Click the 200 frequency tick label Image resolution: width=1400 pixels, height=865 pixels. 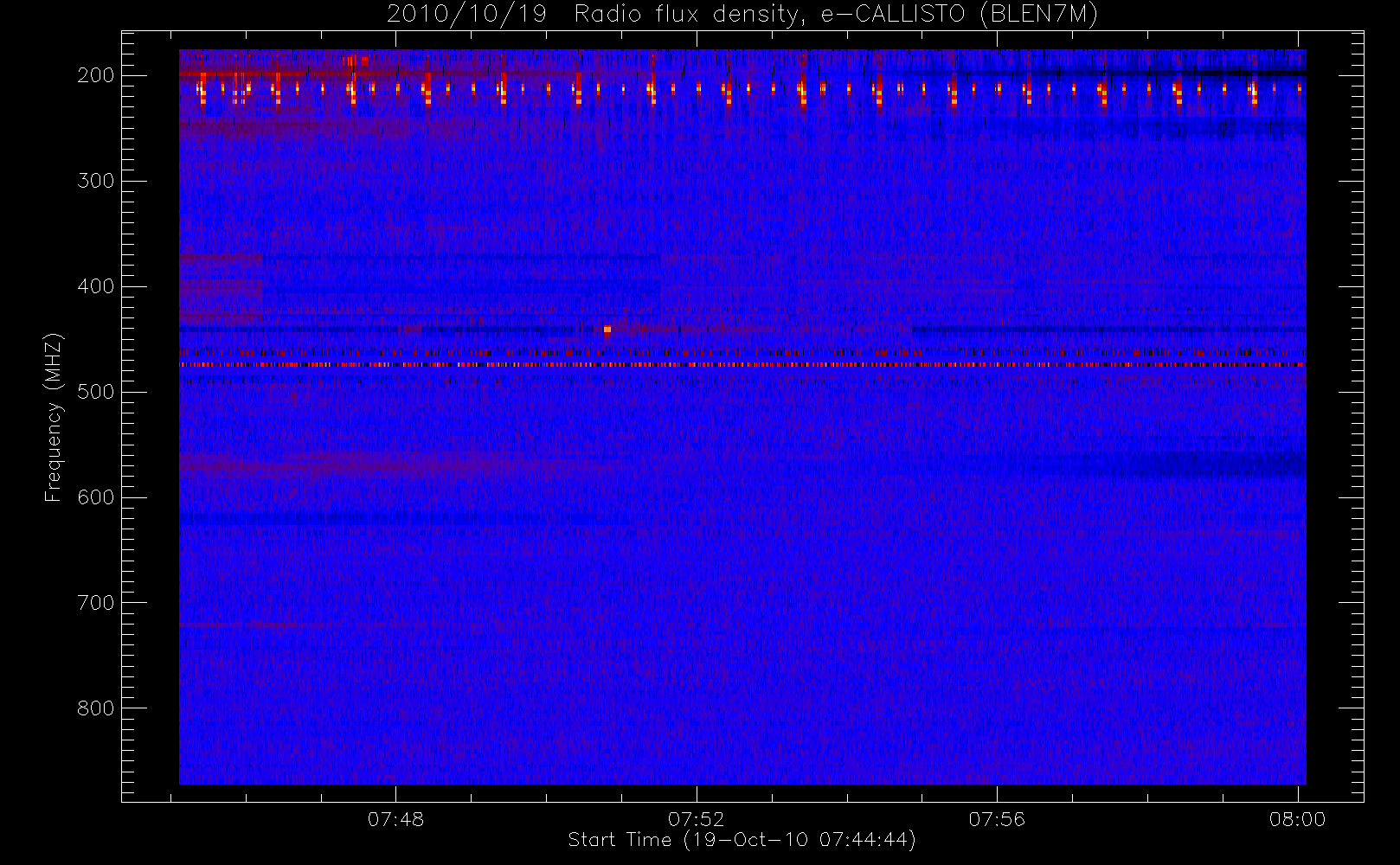tap(96, 75)
